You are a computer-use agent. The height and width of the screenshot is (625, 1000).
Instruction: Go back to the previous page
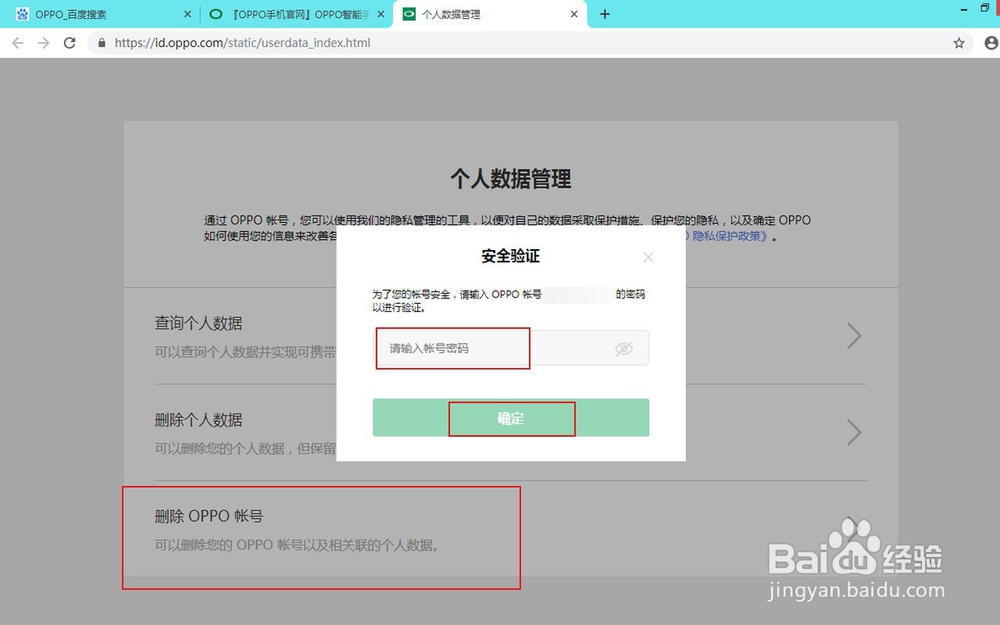18,43
